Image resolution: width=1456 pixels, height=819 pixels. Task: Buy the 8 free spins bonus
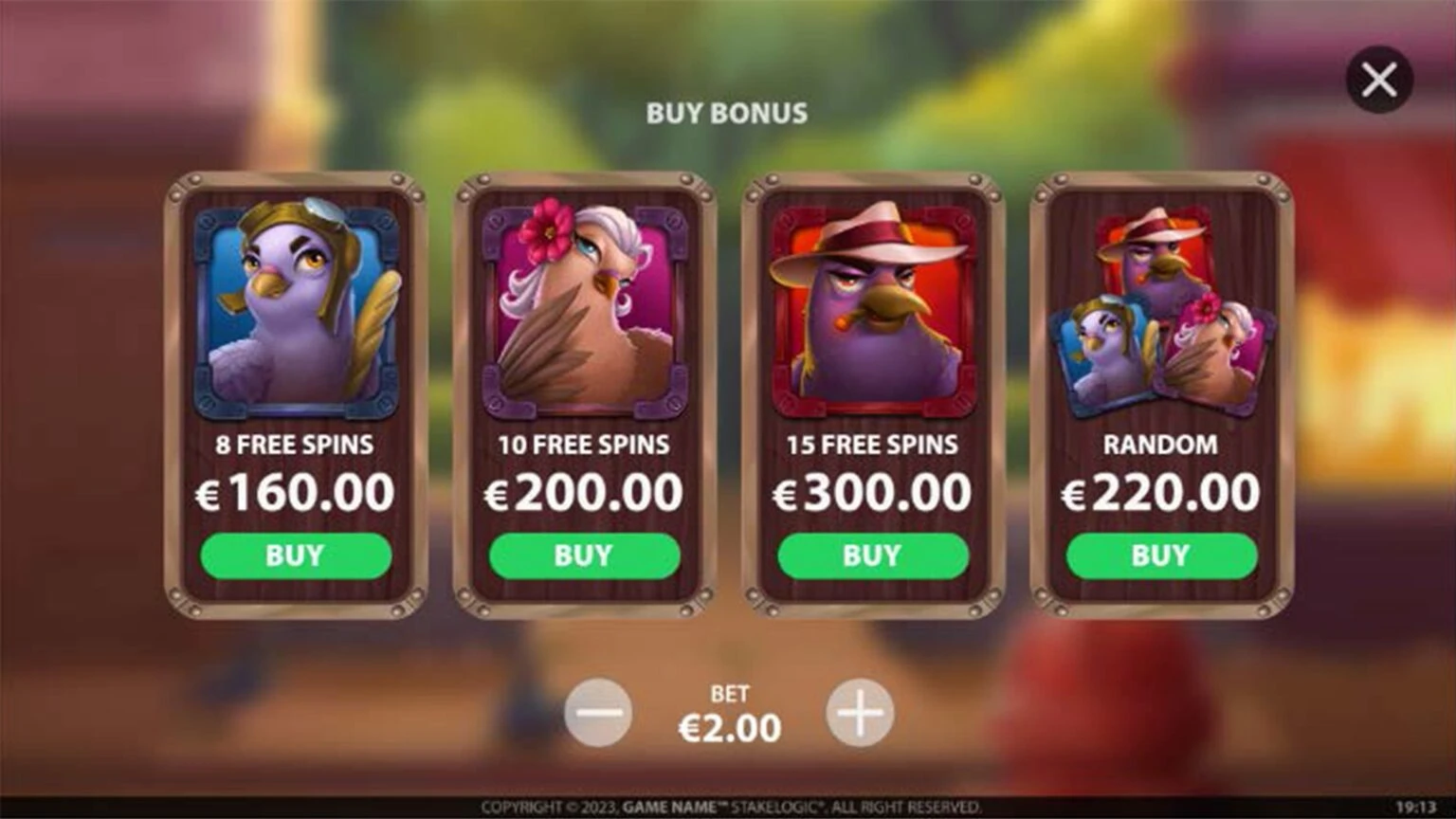[x=296, y=555]
